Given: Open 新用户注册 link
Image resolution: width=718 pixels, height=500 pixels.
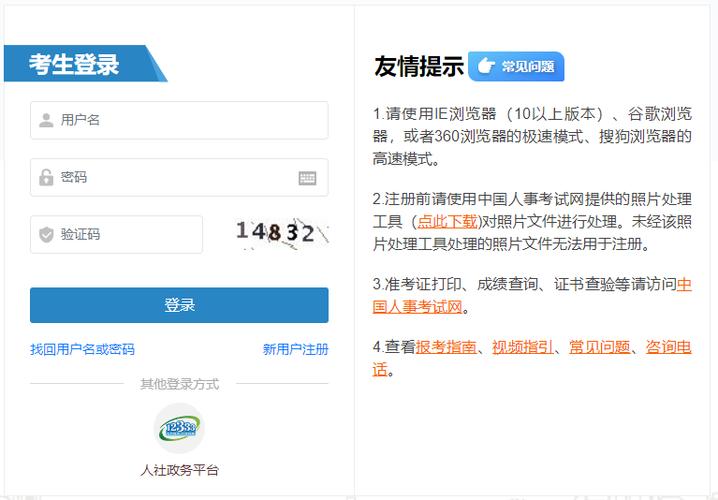Looking at the screenshot, I should click(295, 349).
